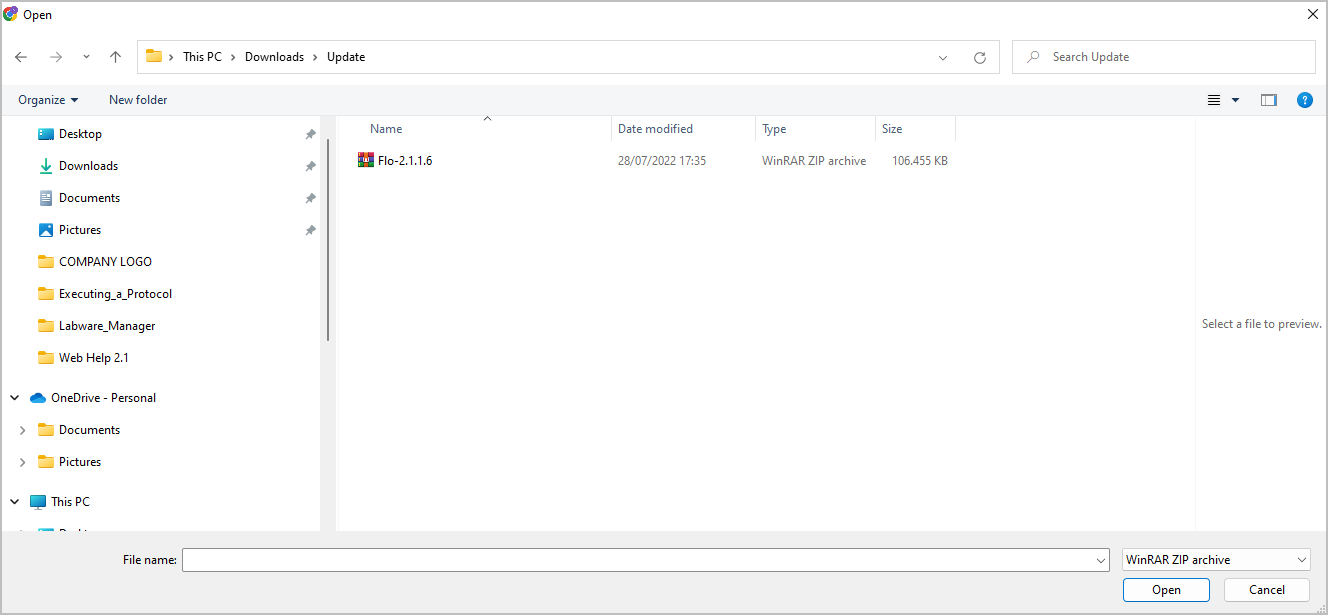Click the Back navigation arrow
The width and height of the screenshot is (1328, 615).
click(21, 57)
